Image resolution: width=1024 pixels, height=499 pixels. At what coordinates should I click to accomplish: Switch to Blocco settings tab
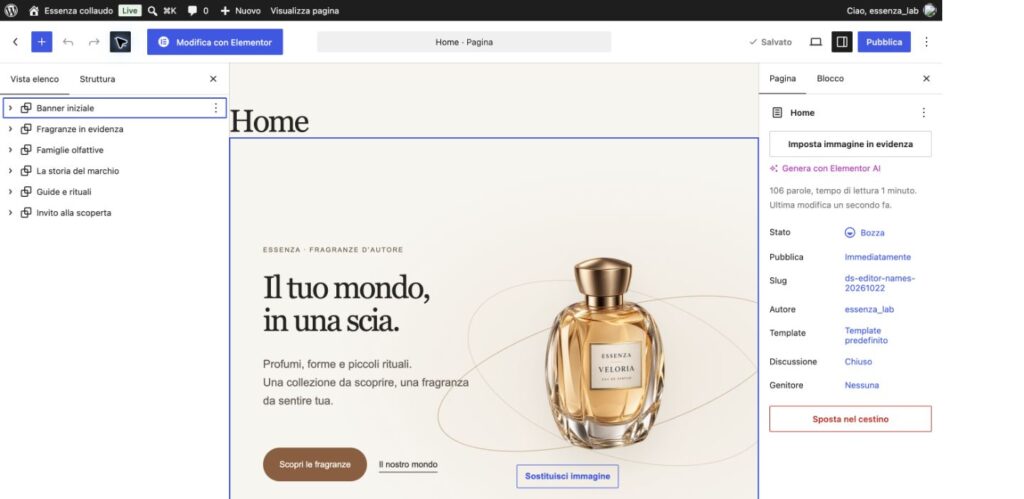click(830, 78)
